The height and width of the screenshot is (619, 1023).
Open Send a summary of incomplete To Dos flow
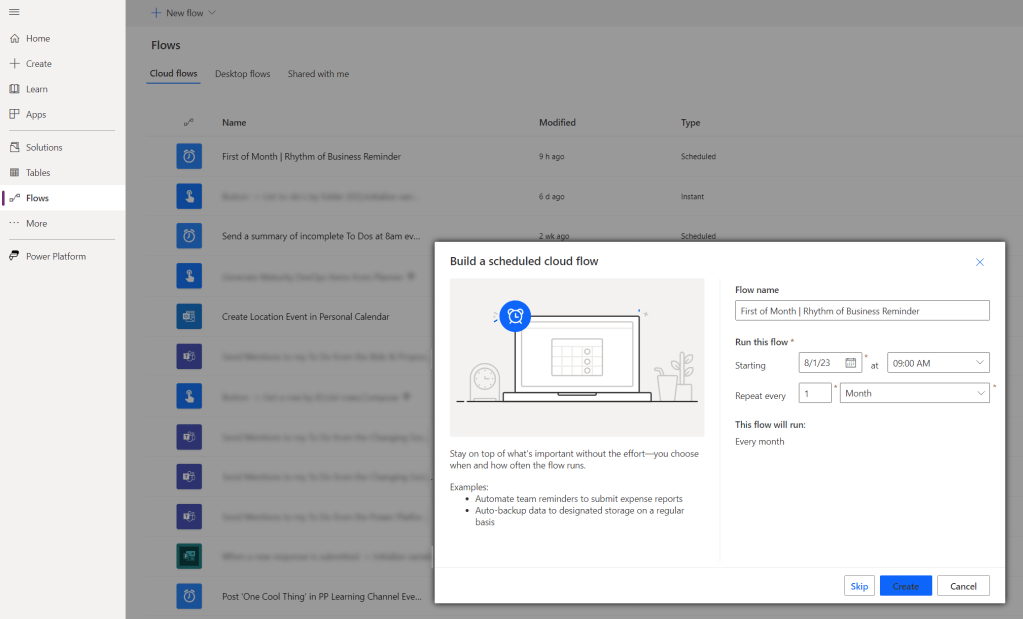pos(321,235)
